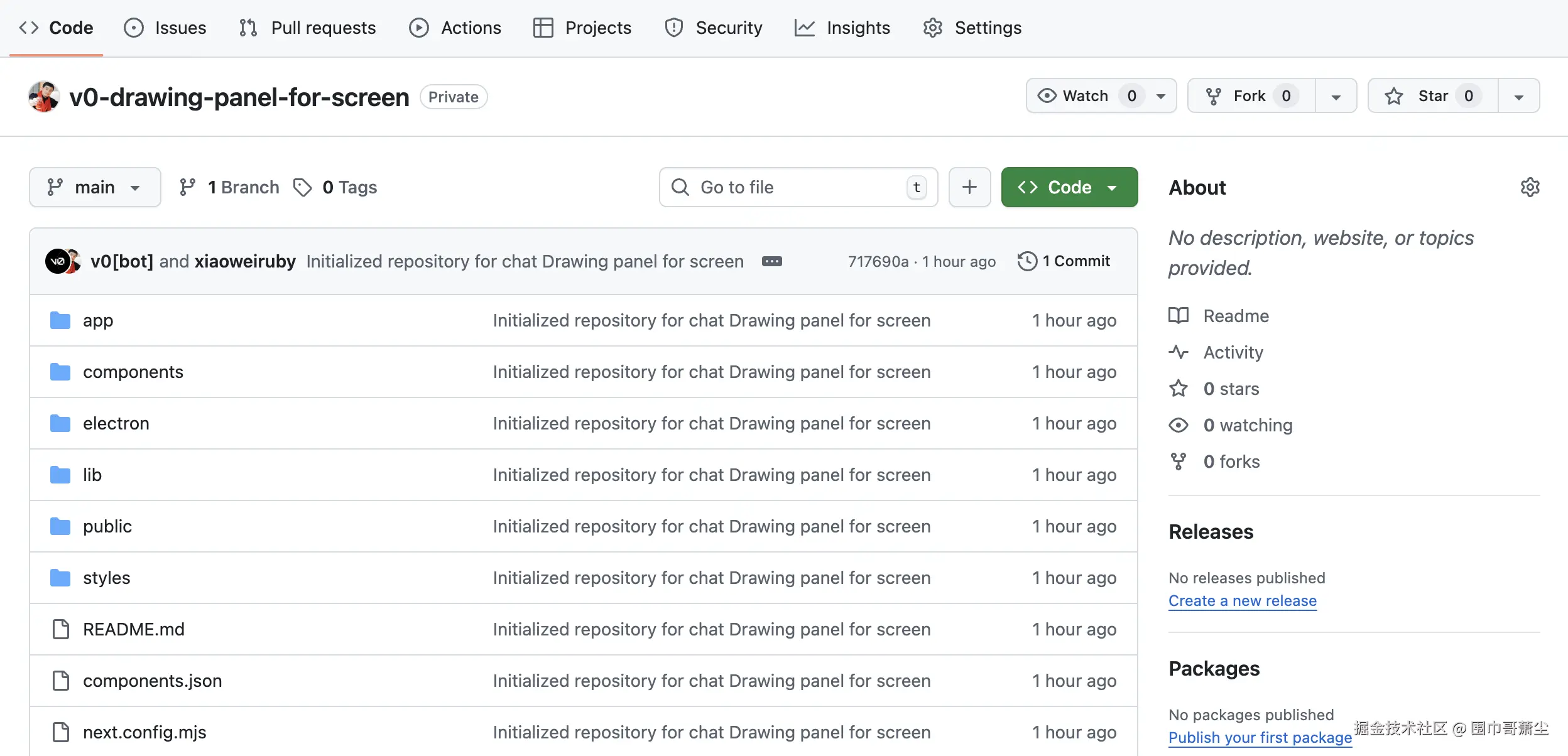
Task: Click the electron folder icon
Action: tap(60, 423)
